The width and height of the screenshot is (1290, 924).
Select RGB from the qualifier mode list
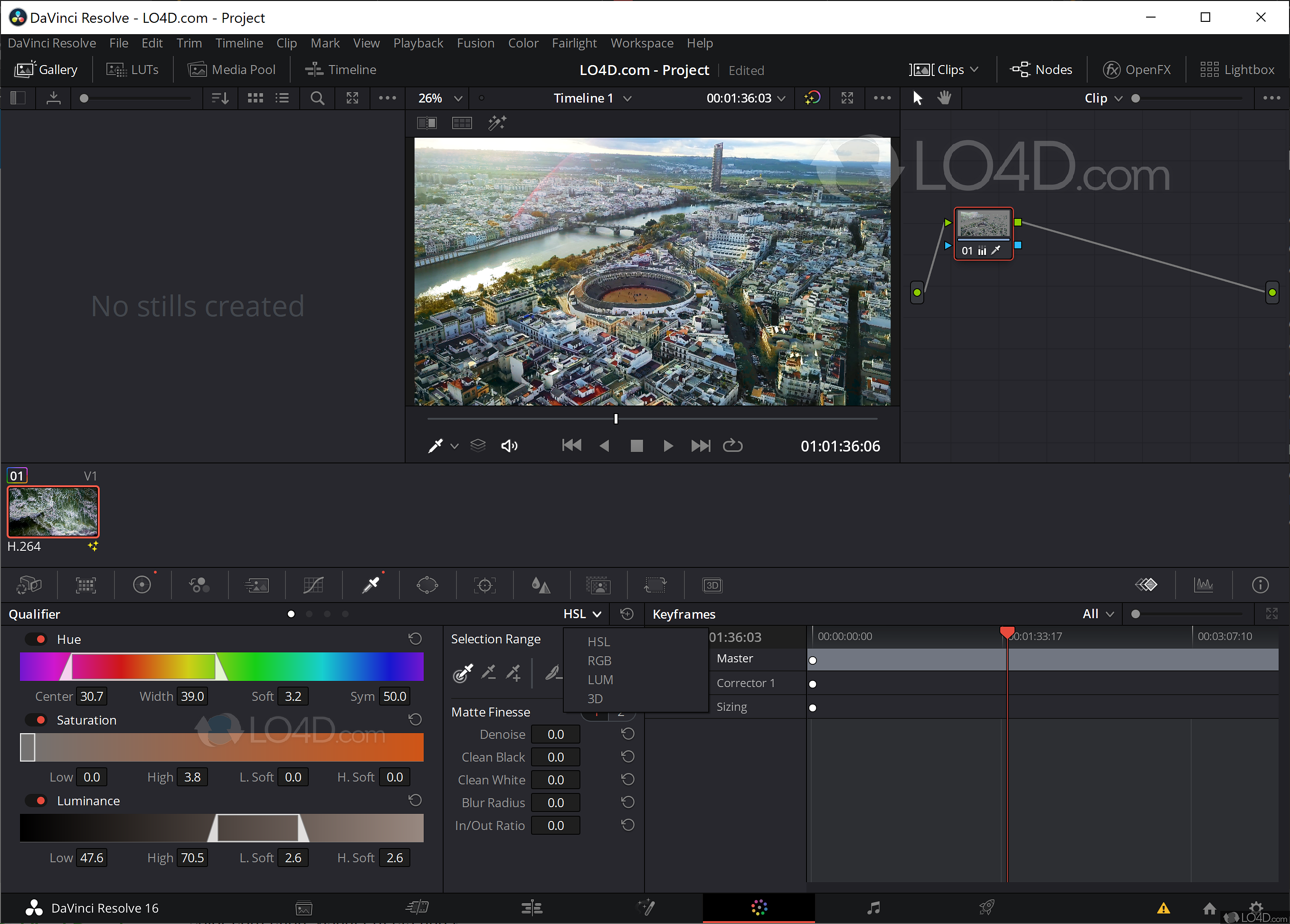(599, 660)
